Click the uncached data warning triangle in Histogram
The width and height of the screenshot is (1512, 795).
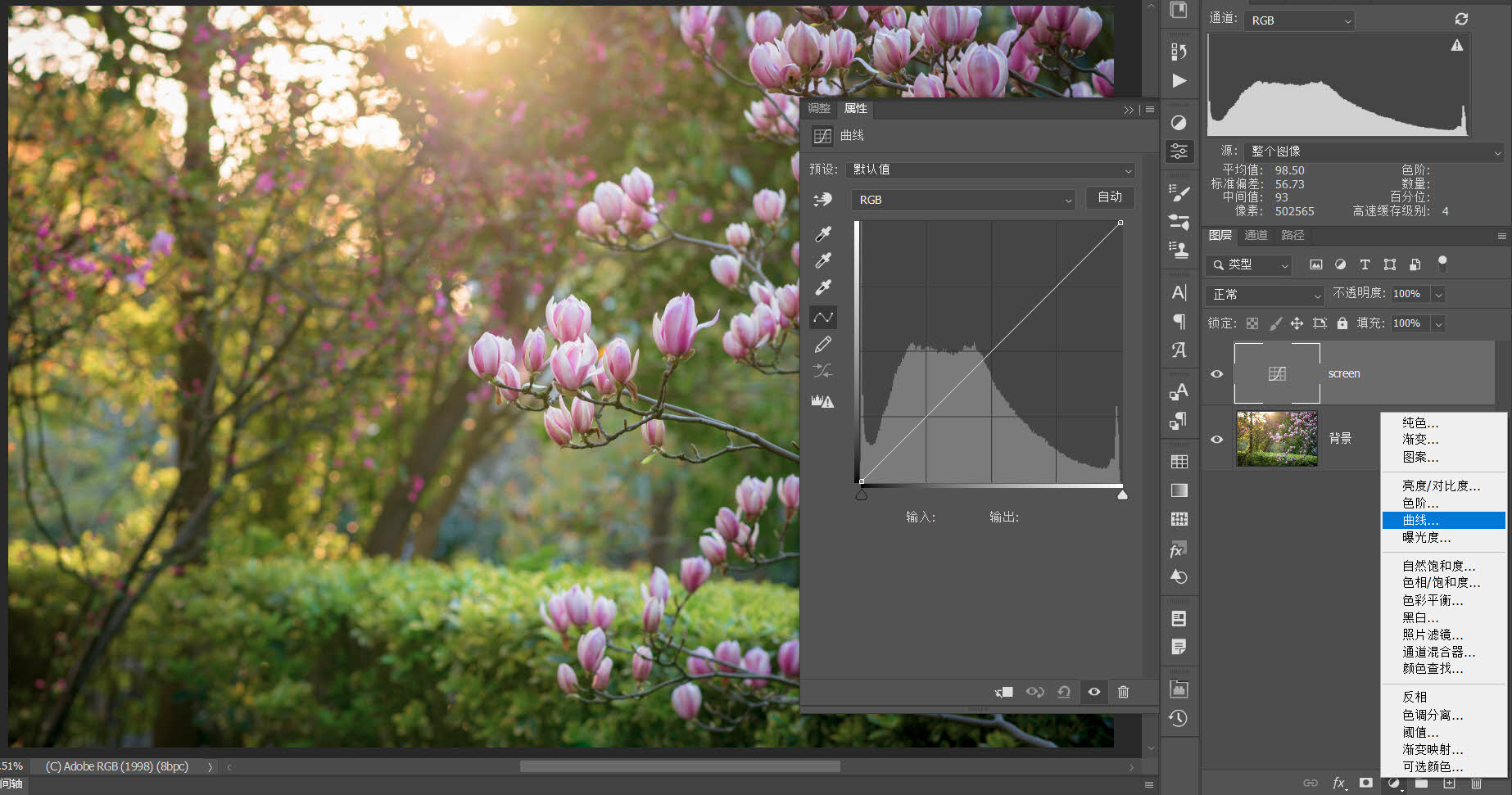click(1457, 45)
